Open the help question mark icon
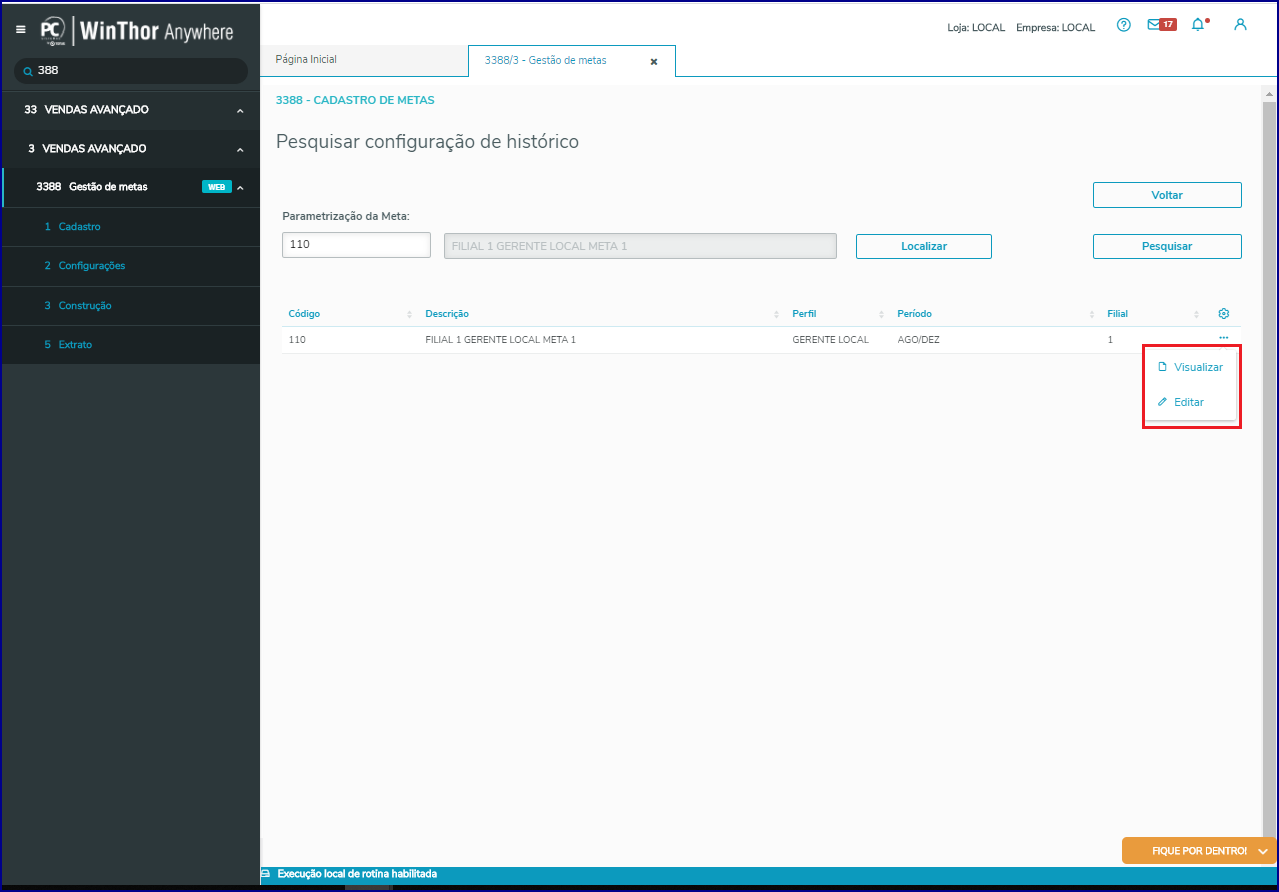Viewport: 1279px width, 892px height. tap(1123, 25)
